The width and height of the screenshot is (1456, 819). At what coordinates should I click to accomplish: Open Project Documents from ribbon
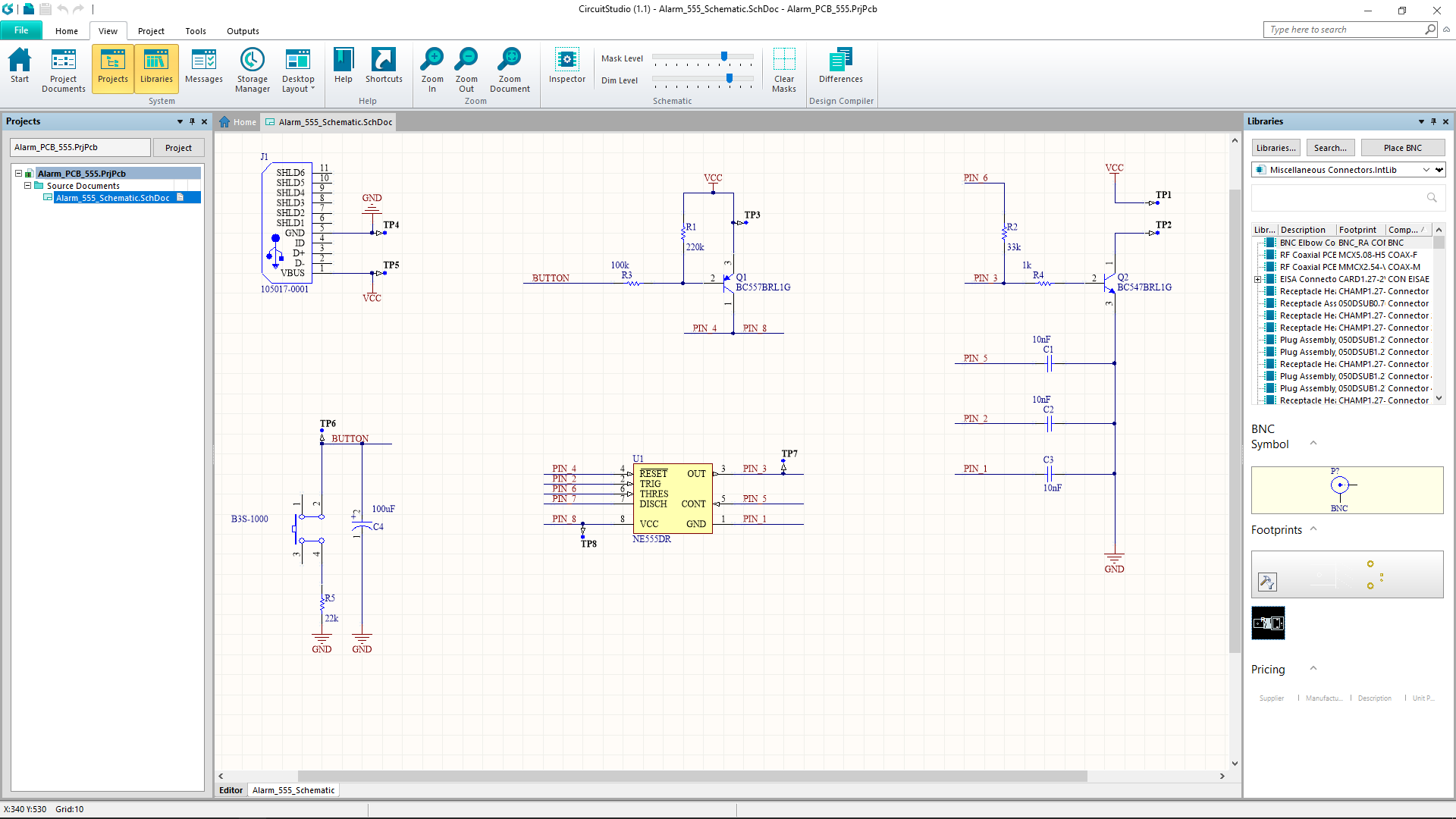64,69
